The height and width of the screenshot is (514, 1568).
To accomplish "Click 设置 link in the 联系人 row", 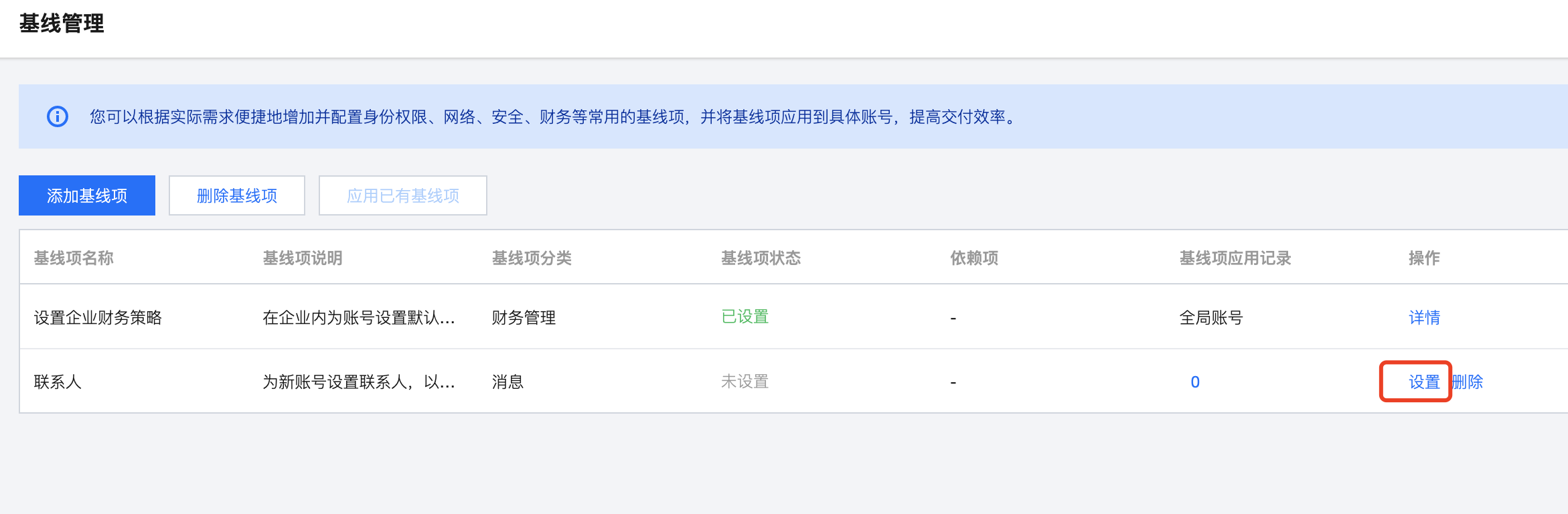I will pyautogui.click(x=1424, y=381).
